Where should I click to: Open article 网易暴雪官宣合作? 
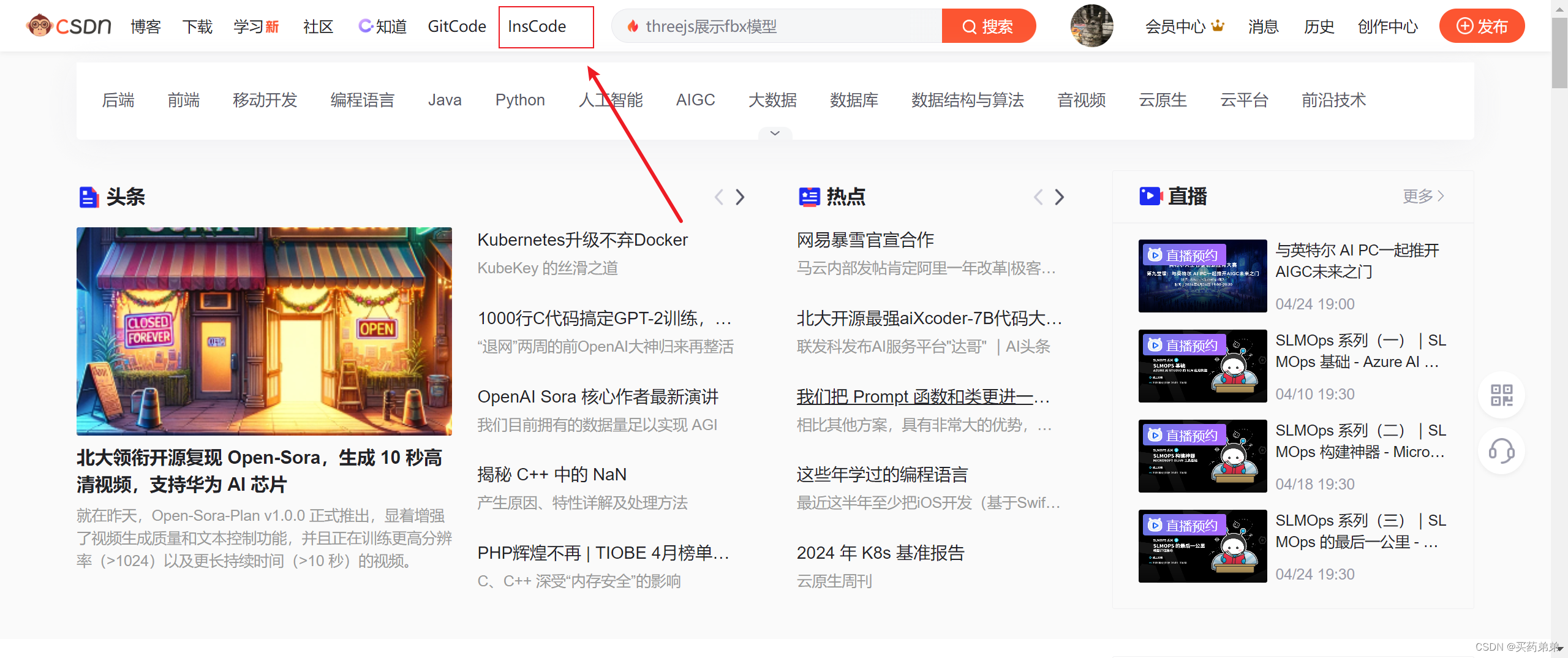pyautogui.click(x=865, y=240)
